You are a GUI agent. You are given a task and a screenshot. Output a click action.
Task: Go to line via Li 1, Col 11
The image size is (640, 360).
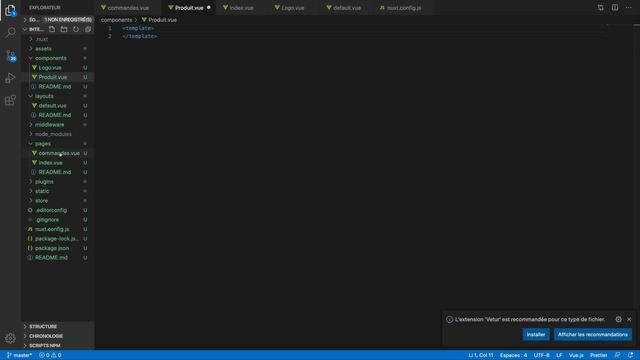480,355
